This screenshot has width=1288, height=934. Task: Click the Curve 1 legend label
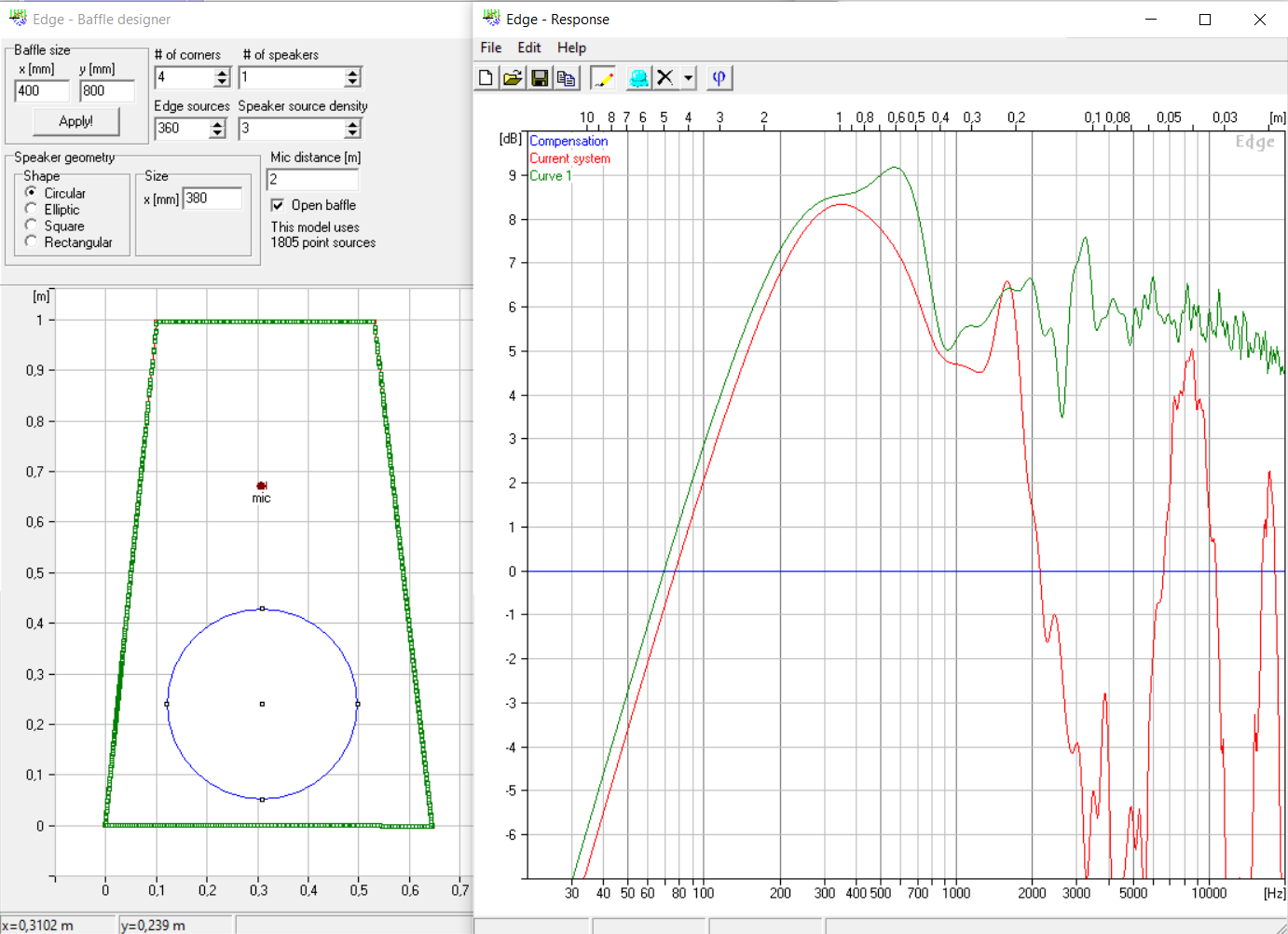click(551, 175)
